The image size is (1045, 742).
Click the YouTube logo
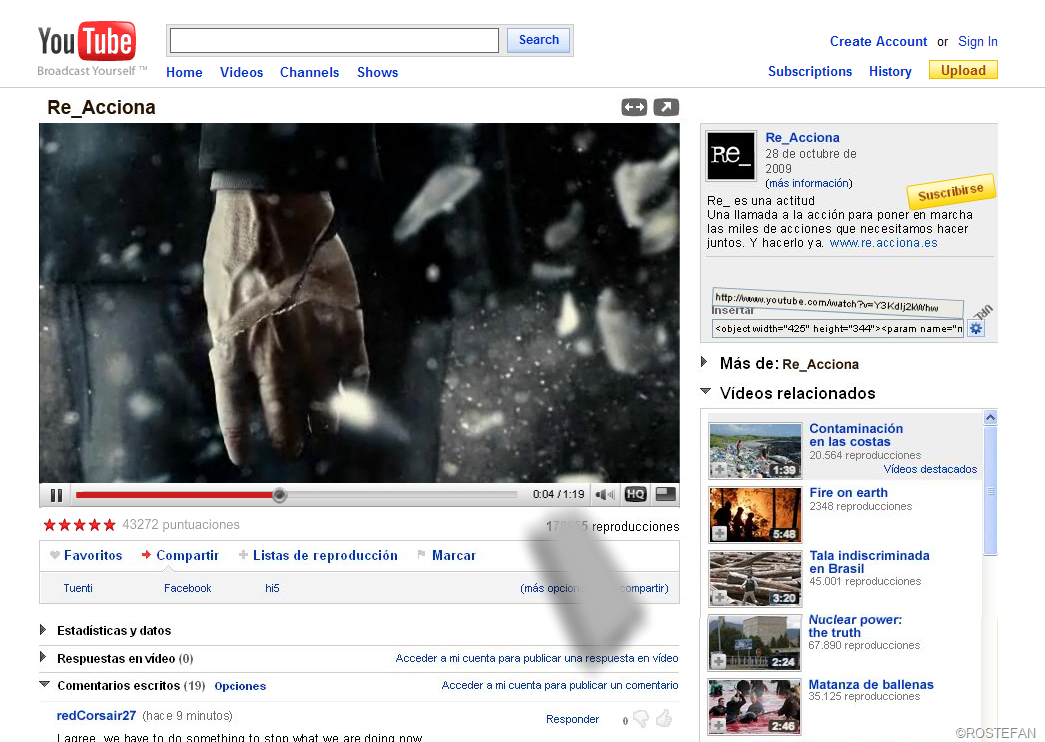(87, 42)
